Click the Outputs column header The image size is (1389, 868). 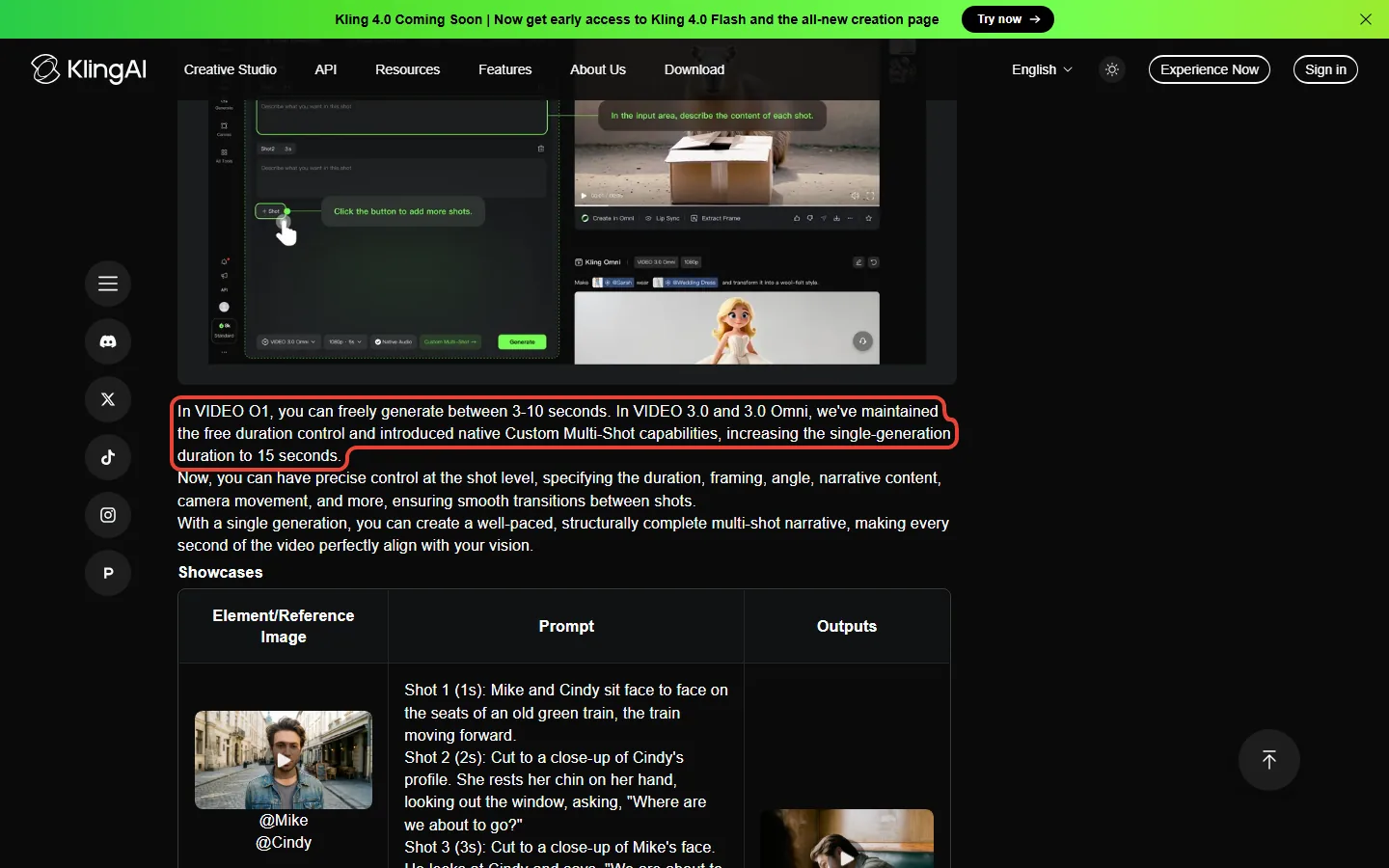(847, 626)
